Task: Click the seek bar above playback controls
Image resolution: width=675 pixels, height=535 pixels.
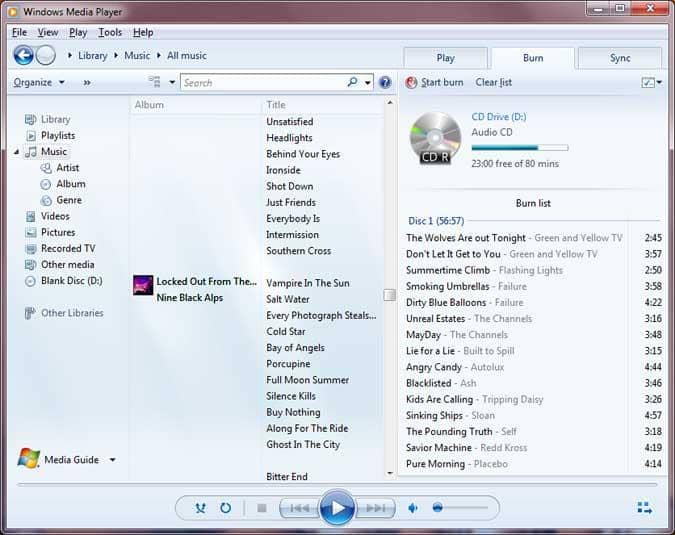Action: pyautogui.click(x=337, y=485)
